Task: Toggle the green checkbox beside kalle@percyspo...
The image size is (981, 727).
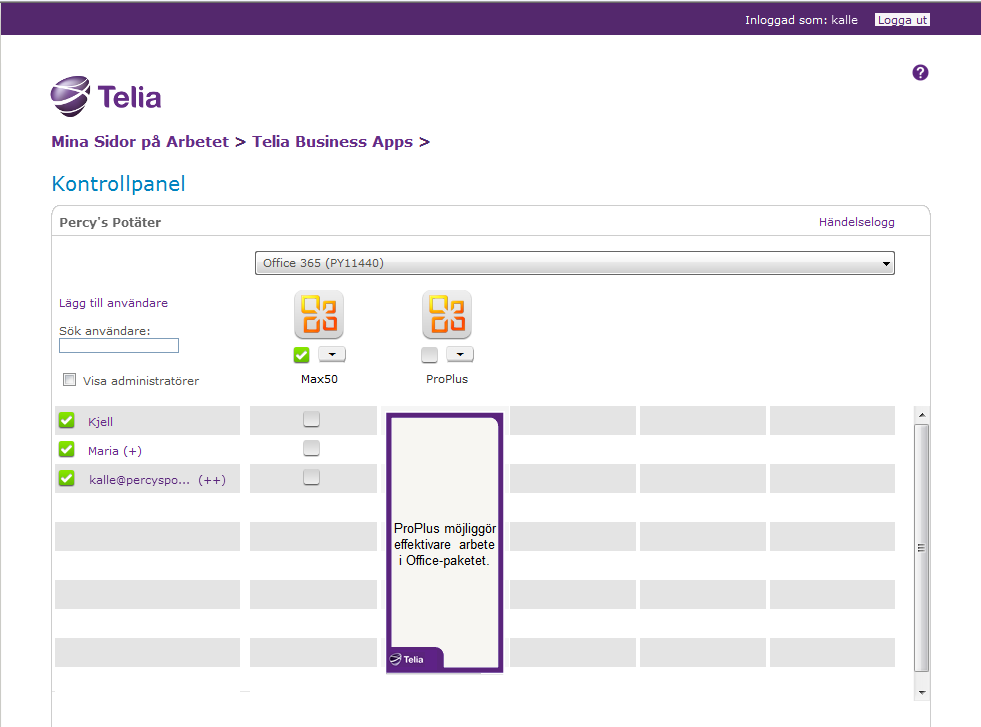Action: [66, 479]
